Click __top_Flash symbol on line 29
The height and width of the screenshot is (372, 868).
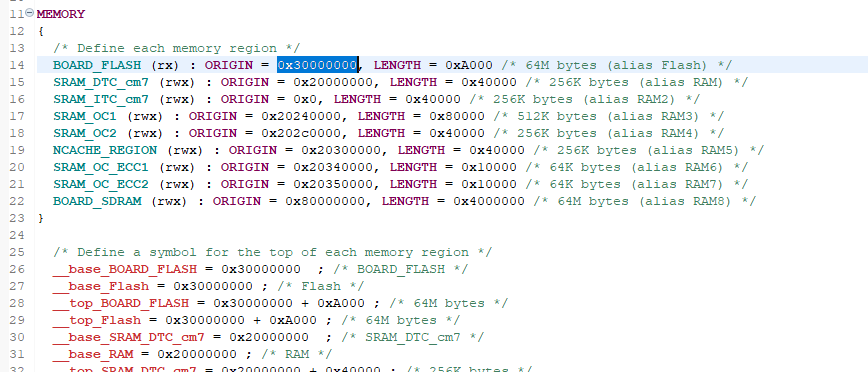(x=97, y=320)
